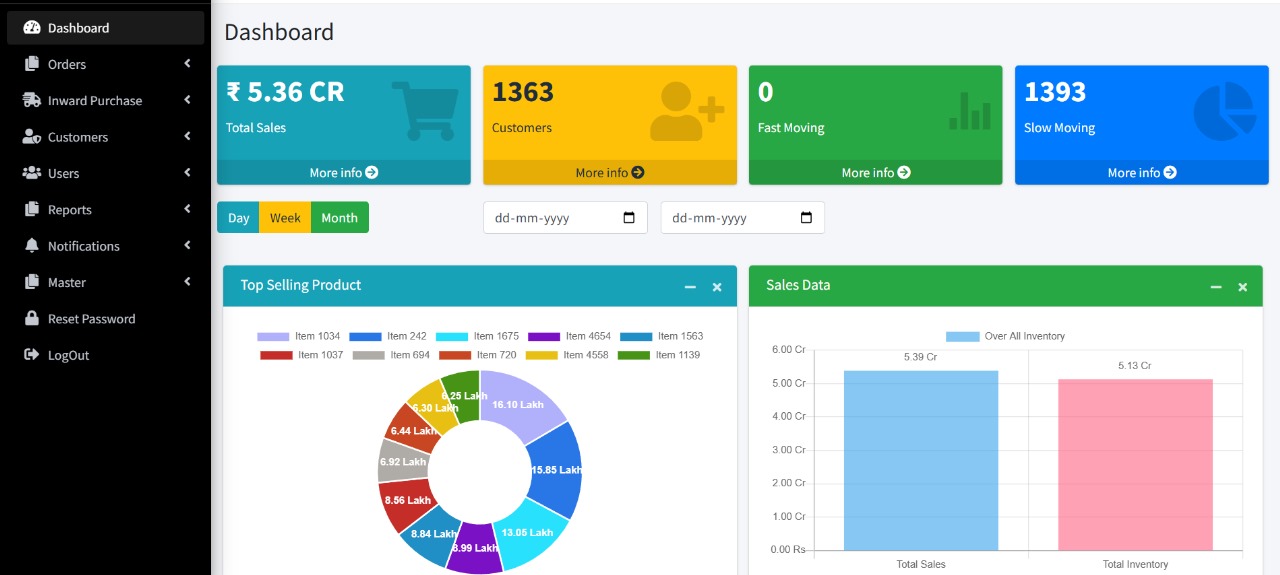Click the add-user icon on Customers card

click(688, 110)
